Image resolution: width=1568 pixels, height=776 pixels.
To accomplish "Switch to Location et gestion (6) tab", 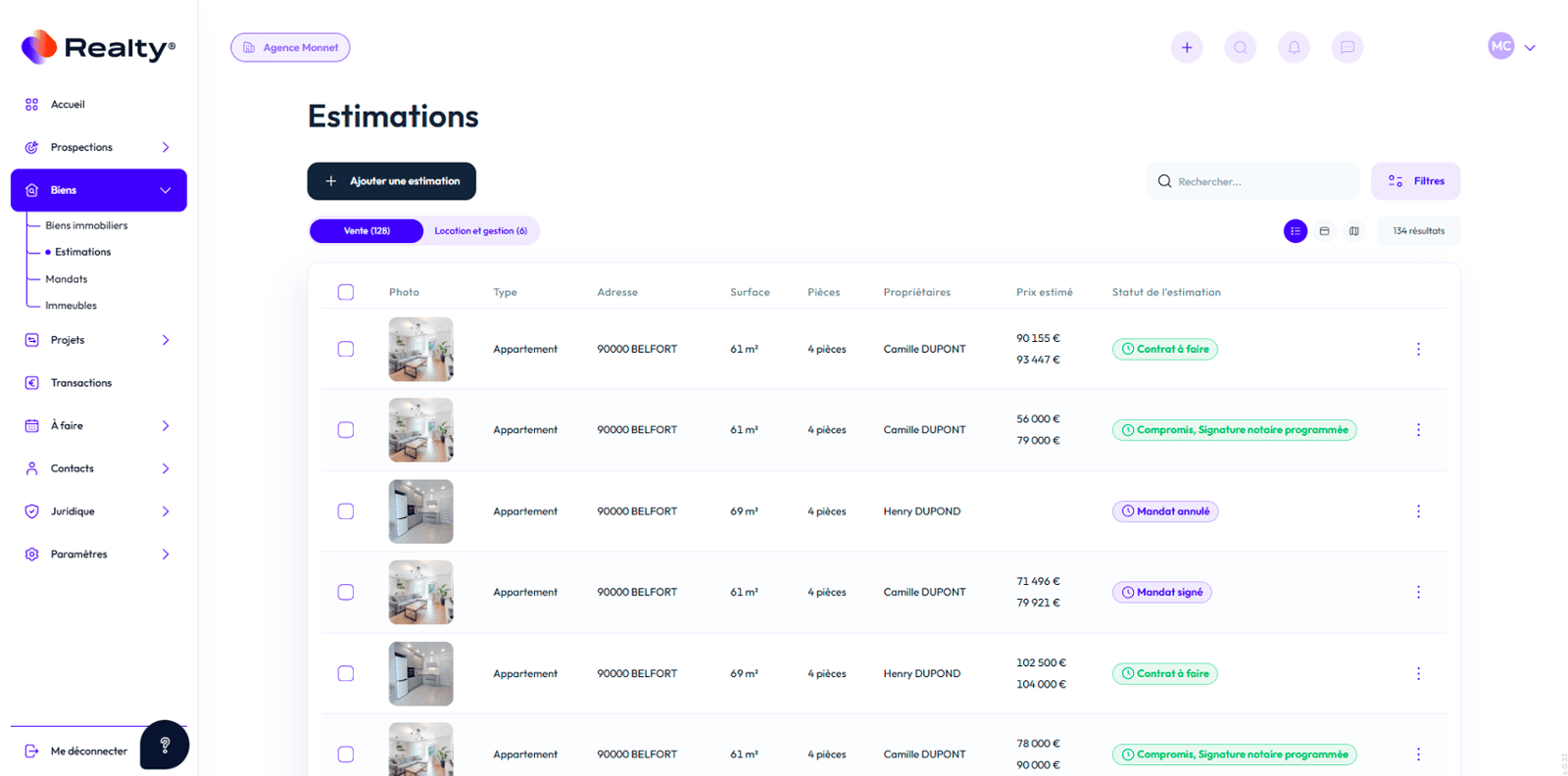I will [480, 231].
